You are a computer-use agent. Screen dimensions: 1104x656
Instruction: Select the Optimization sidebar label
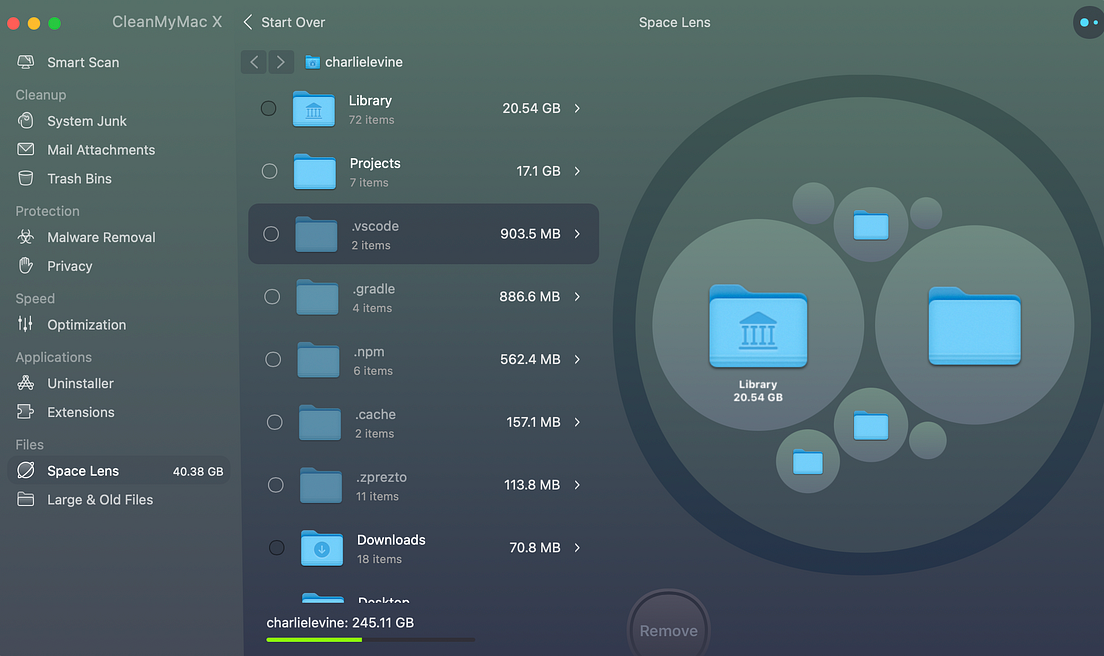click(87, 325)
